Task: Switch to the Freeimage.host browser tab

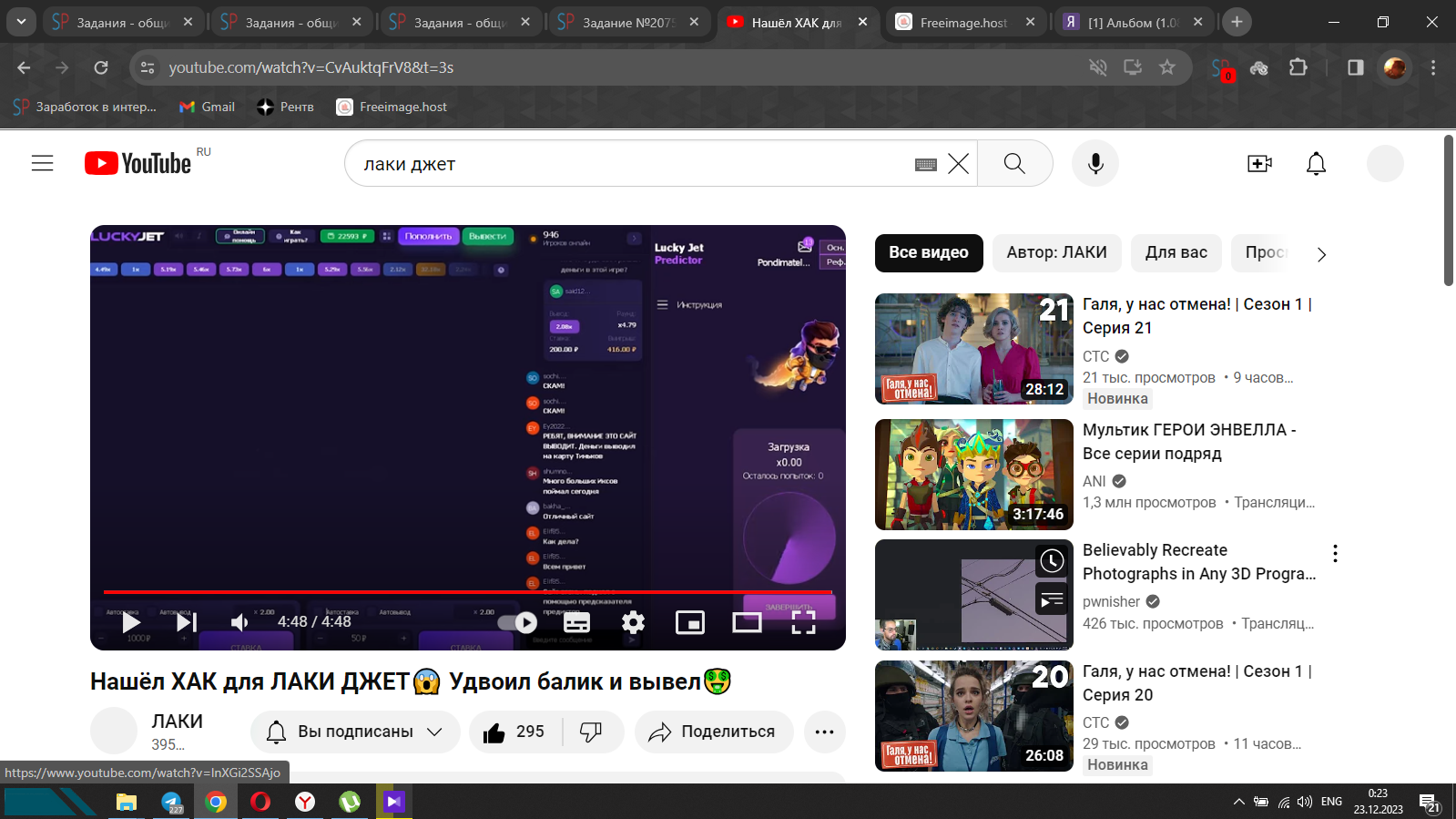Action: click(965, 22)
